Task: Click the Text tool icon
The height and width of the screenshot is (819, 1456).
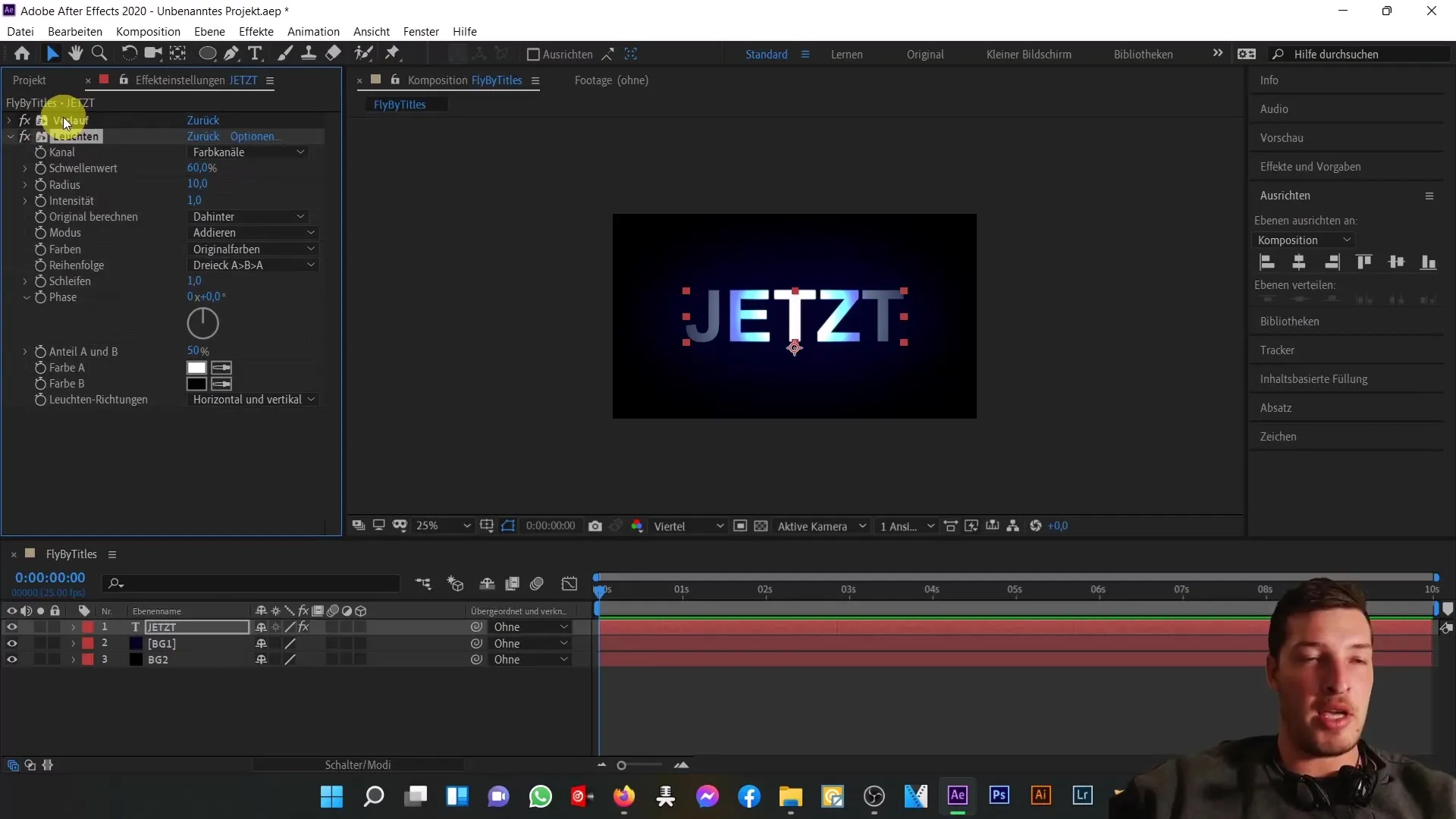Action: [x=256, y=54]
